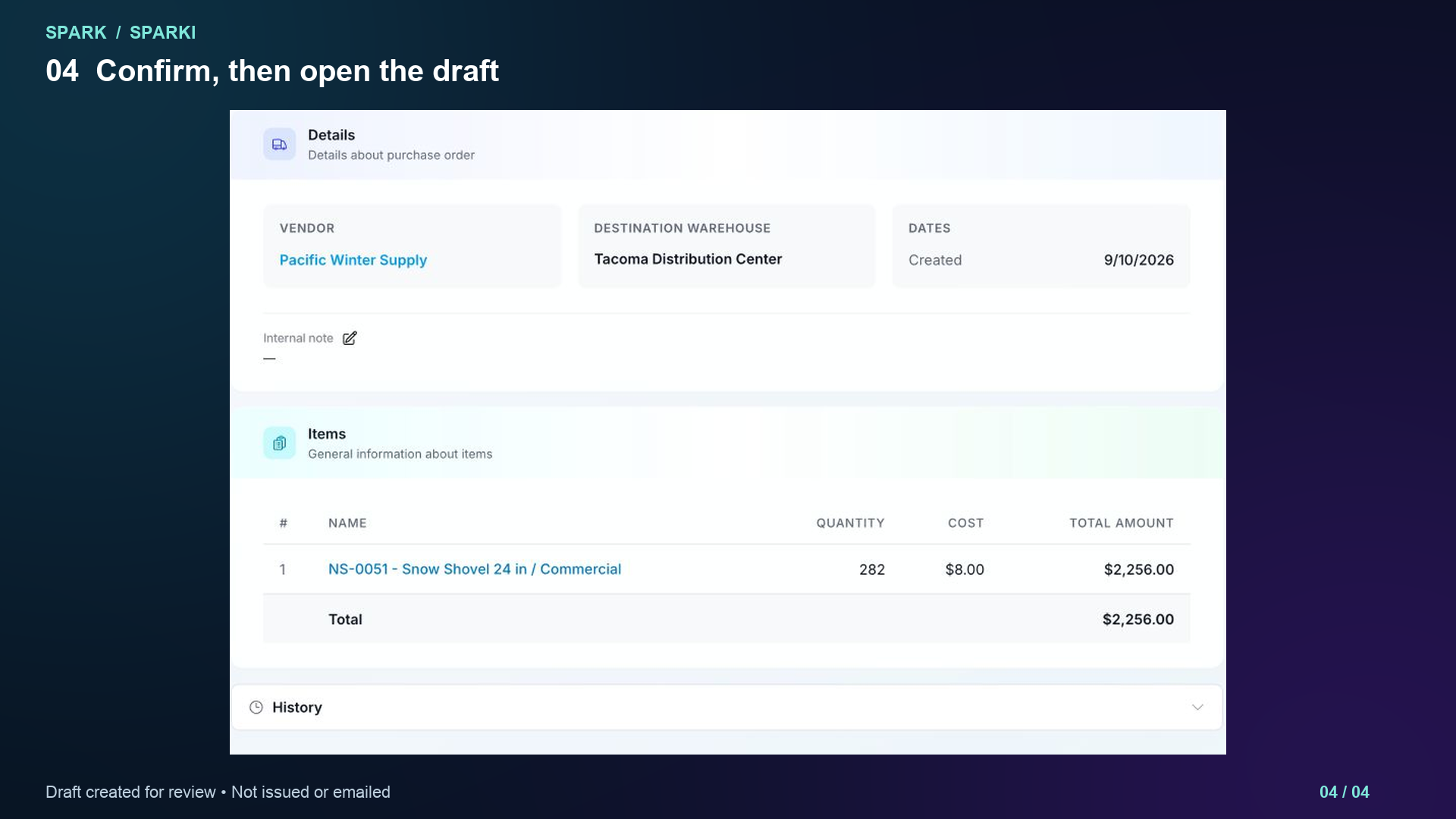Click the VENDOR card label

click(x=307, y=228)
